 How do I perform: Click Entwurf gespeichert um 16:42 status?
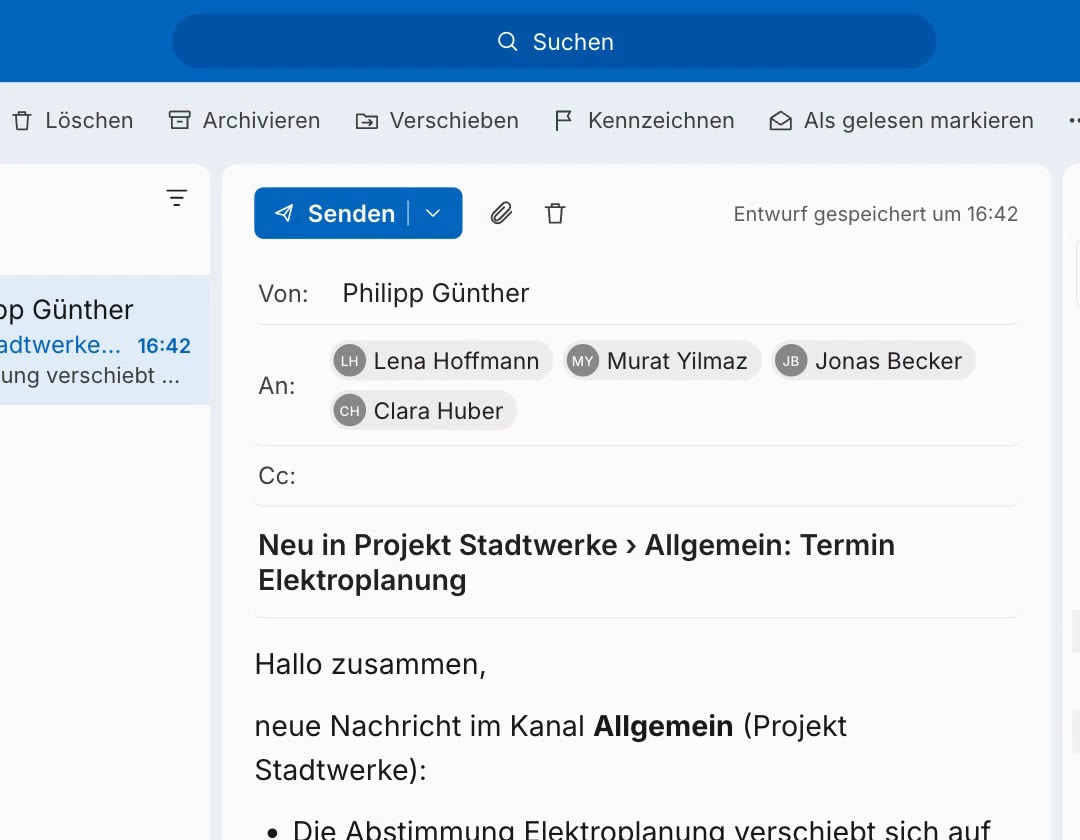coord(875,214)
